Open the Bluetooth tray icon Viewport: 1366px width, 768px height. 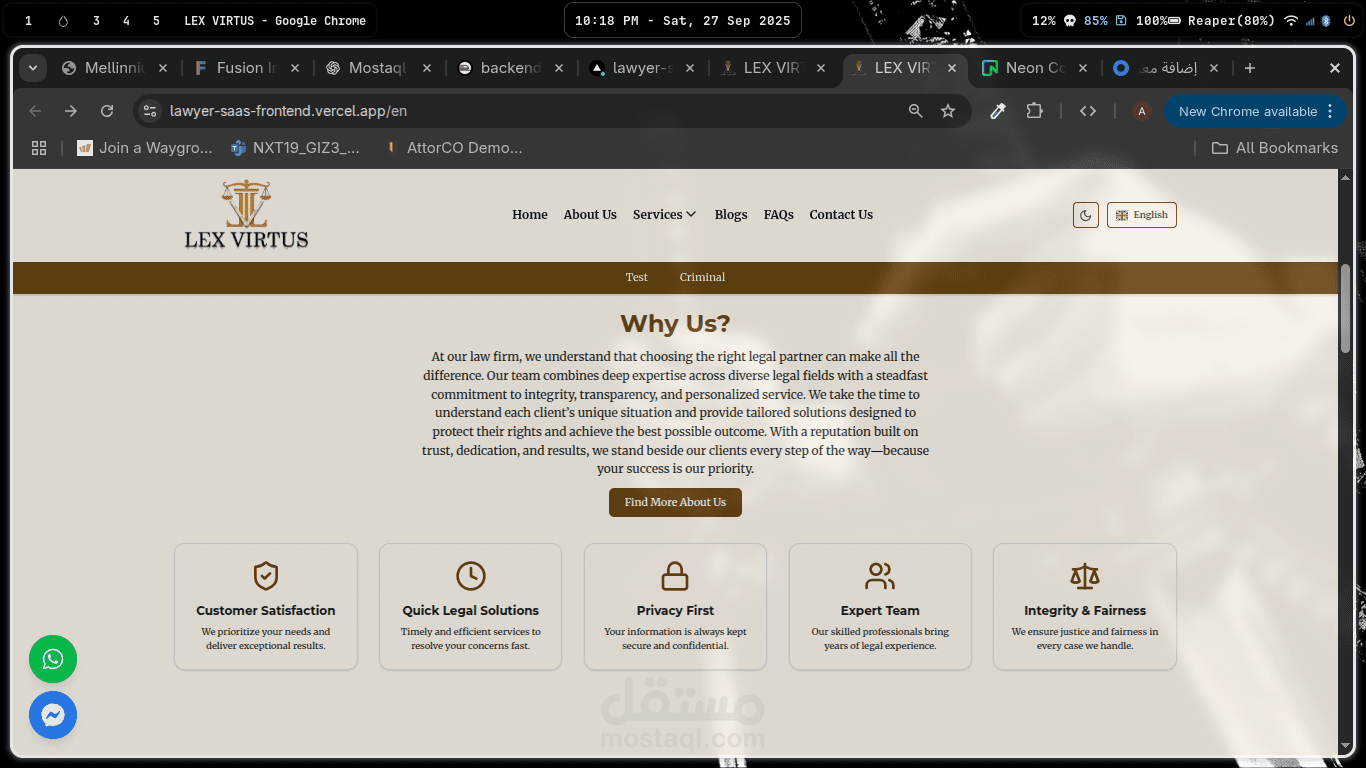tap(1326, 20)
